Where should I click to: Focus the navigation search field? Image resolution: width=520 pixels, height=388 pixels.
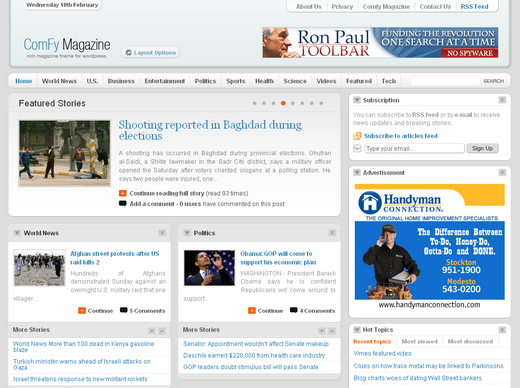click(445, 81)
